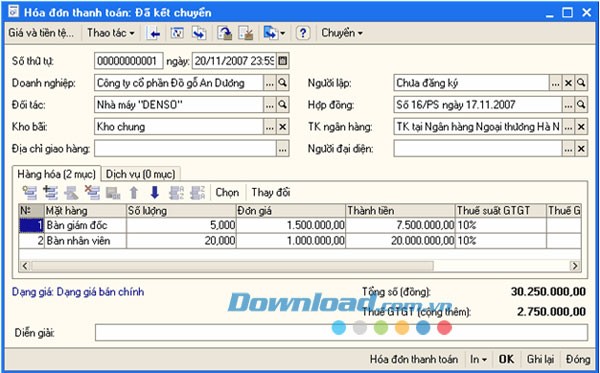Open the Giá và tiền tệ settings
The image size is (600, 373).
tap(41, 33)
